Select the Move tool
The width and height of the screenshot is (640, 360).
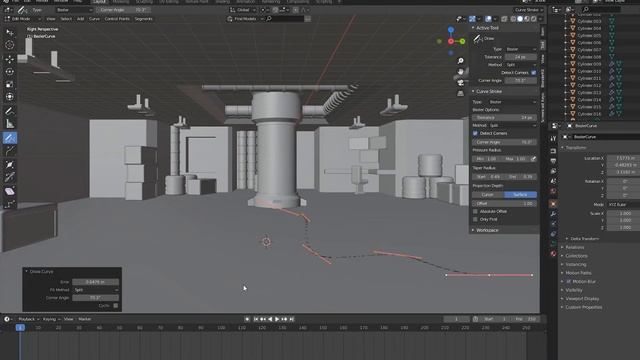9,59
